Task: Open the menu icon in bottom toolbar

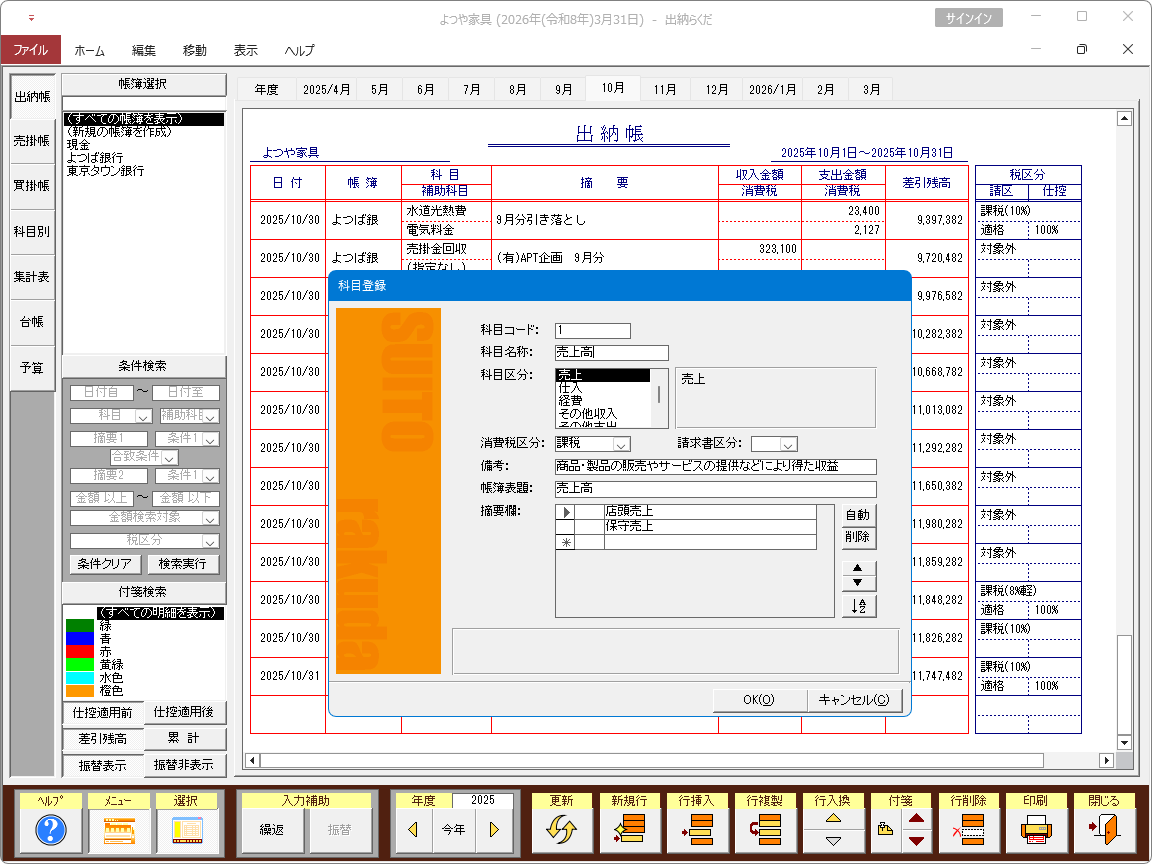Action: click(118, 830)
